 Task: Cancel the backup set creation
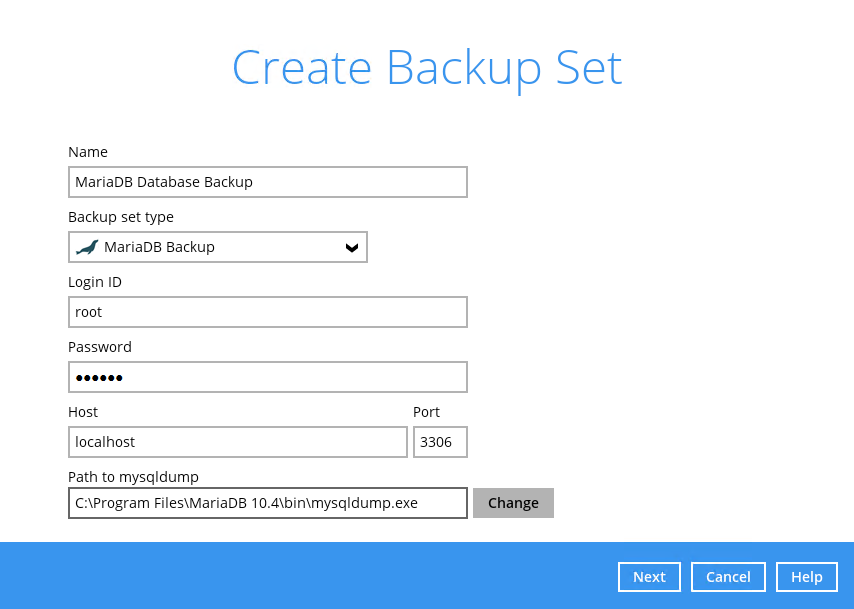tap(728, 577)
